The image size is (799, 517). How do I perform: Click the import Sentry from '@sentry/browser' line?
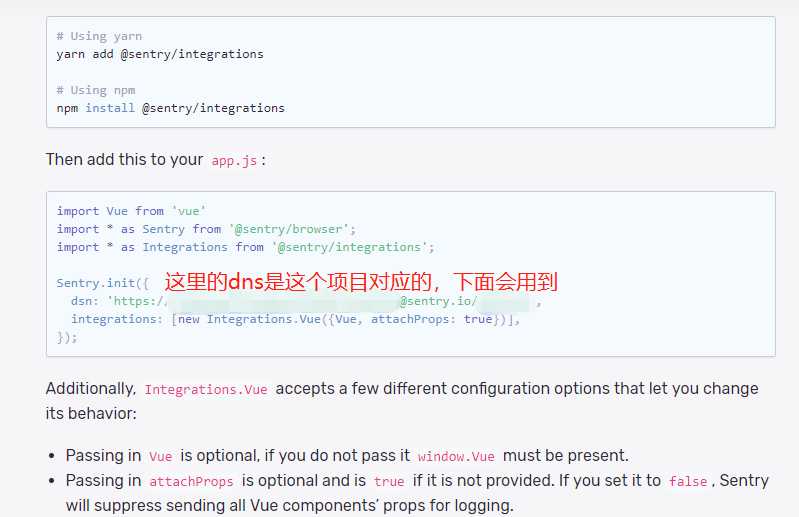[x=206, y=229]
